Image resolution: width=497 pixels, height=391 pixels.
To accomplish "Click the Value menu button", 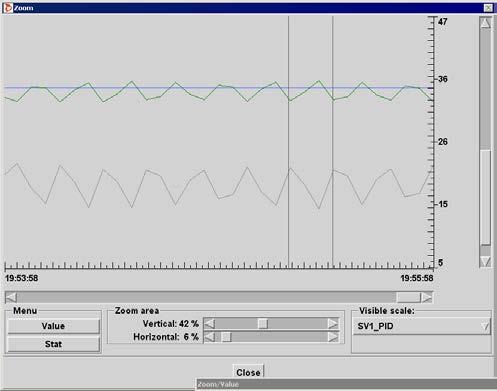I will 53,326.
